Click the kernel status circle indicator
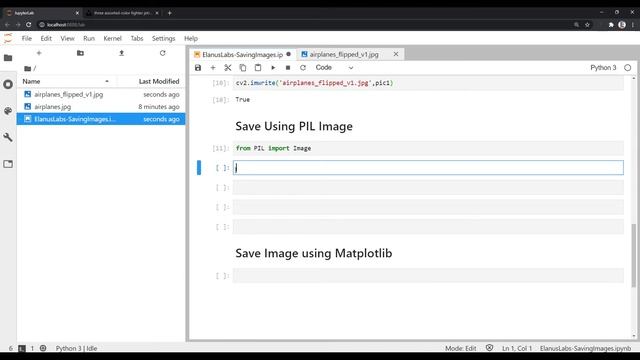Screen dimensions: 640x360 click(x=628, y=68)
